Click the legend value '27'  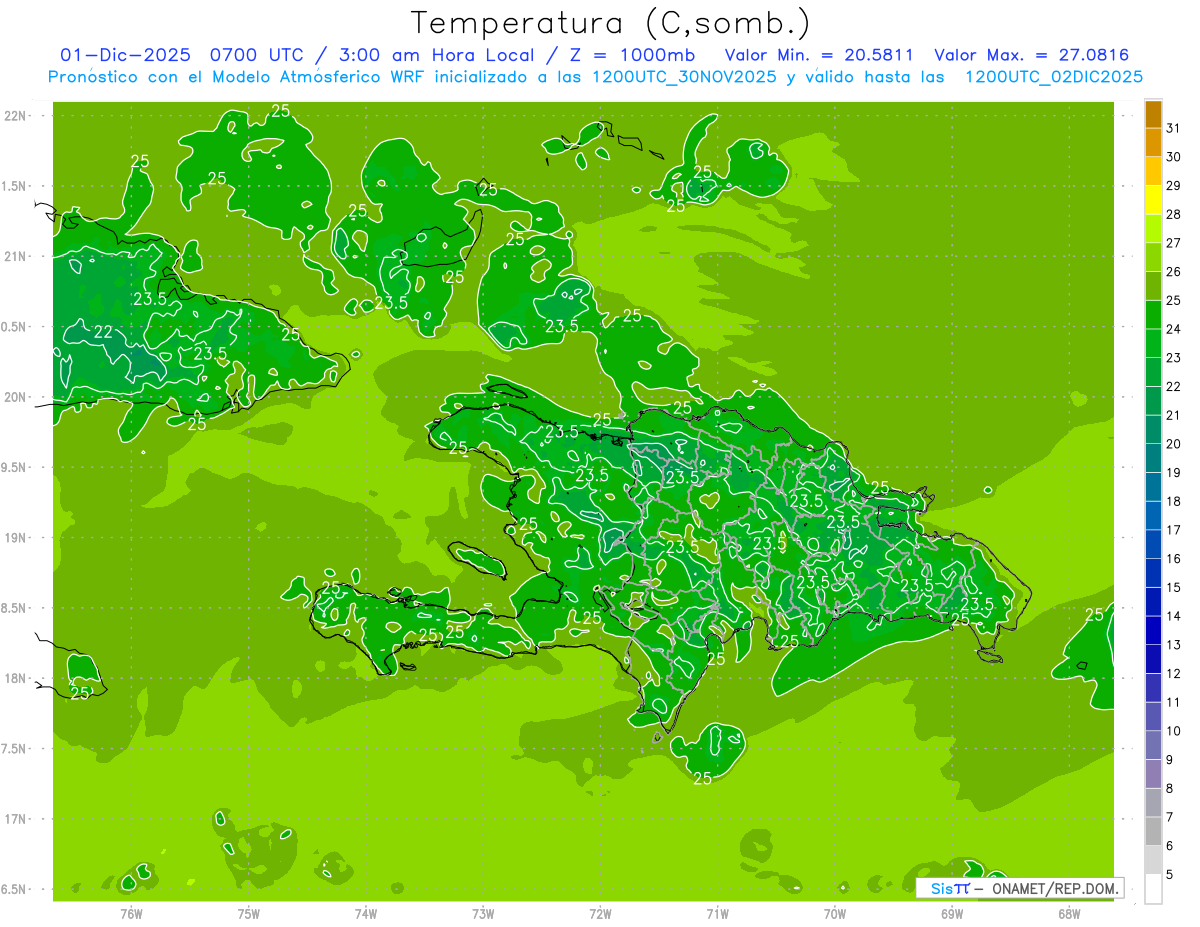click(1173, 242)
